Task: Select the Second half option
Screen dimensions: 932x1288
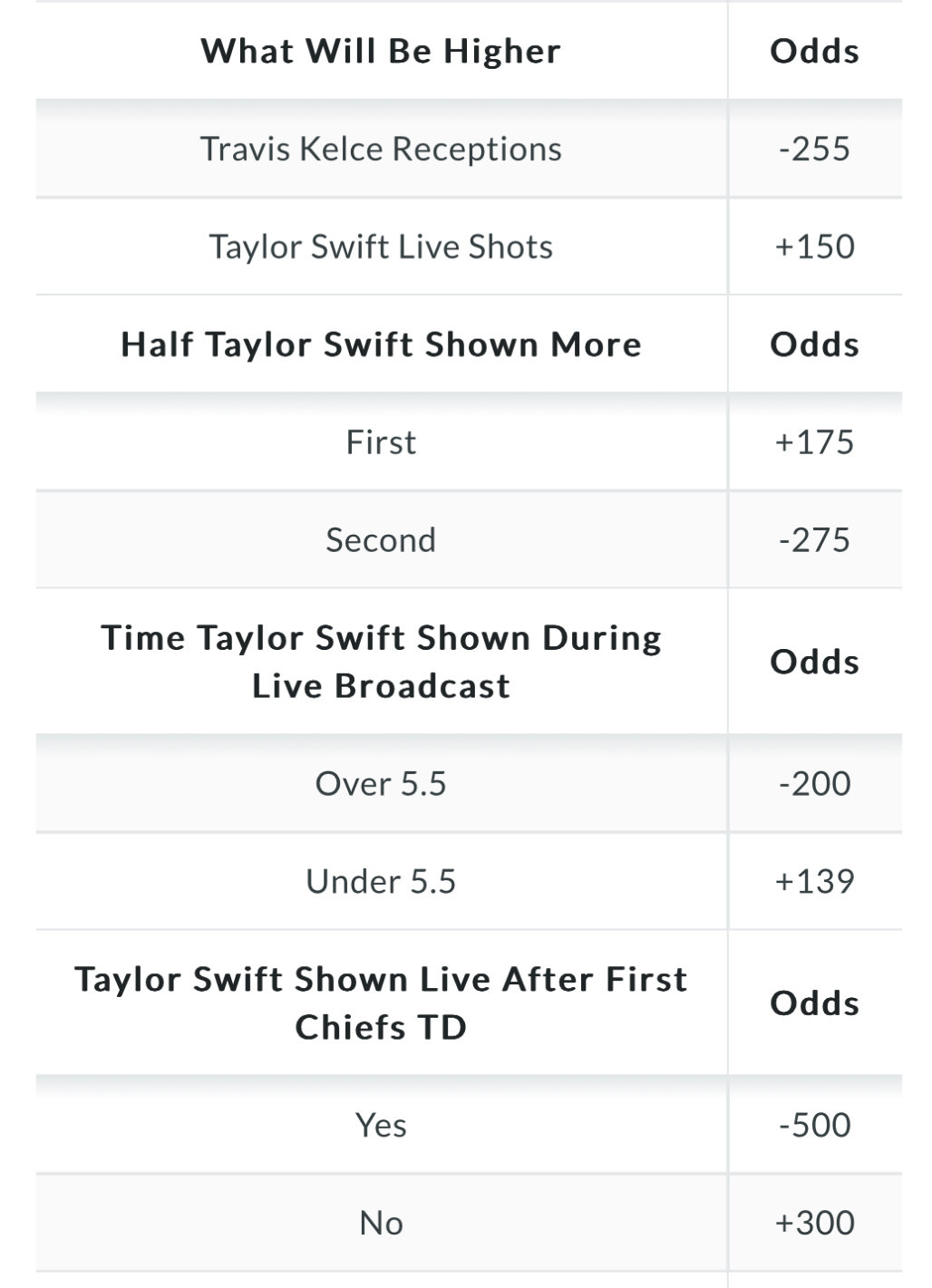Action: 469,540
